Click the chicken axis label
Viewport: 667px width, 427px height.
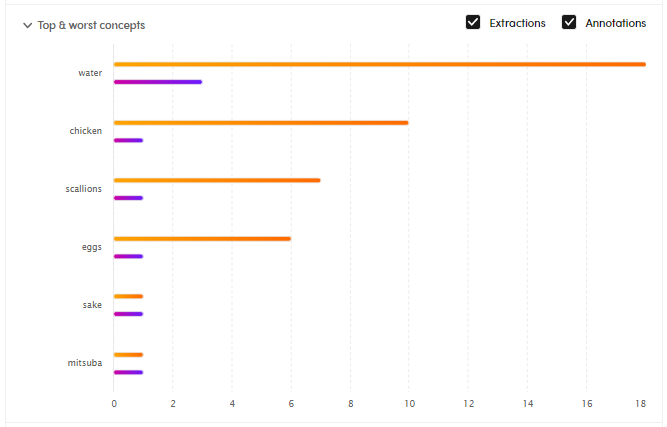coord(85,131)
